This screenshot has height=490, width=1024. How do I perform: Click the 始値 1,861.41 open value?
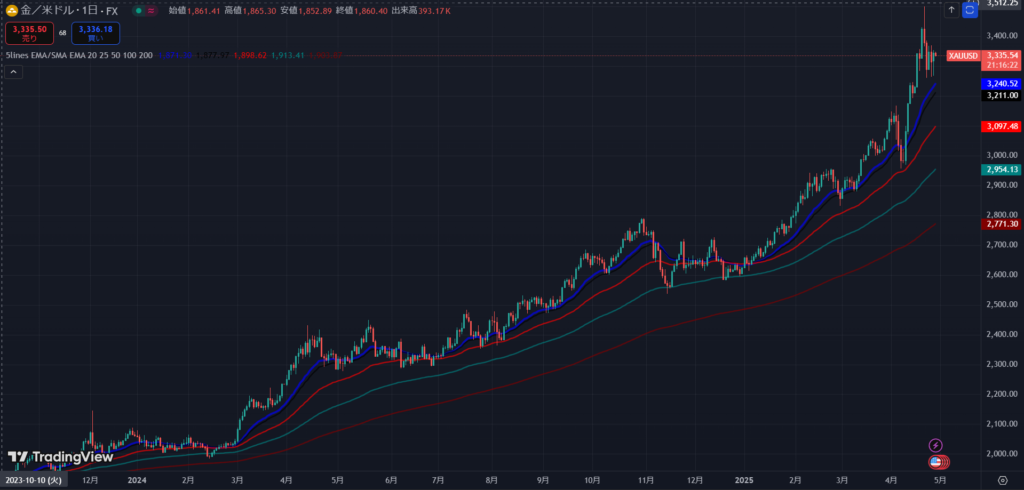pyautogui.click(x=193, y=11)
